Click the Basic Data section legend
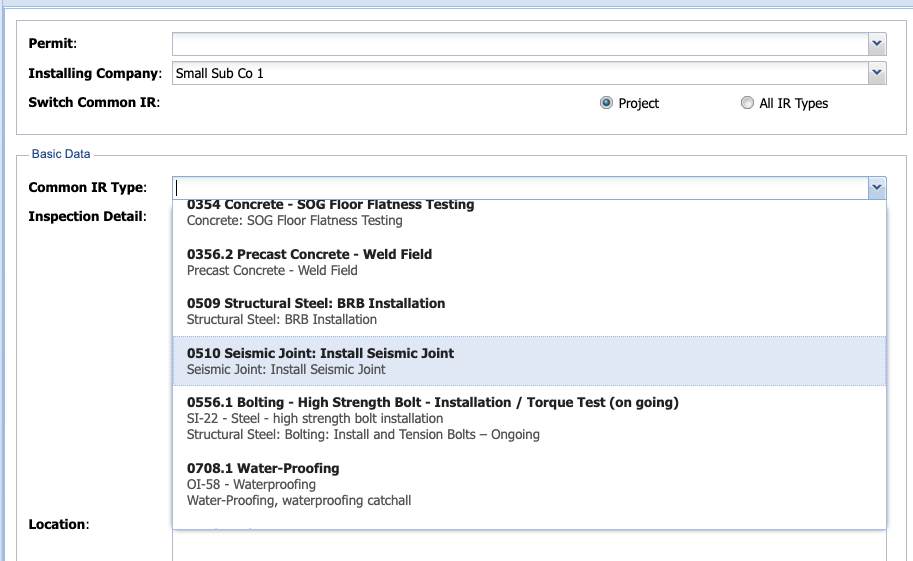The height and width of the screenshot is (561, 913). click(x=61, y=154)
